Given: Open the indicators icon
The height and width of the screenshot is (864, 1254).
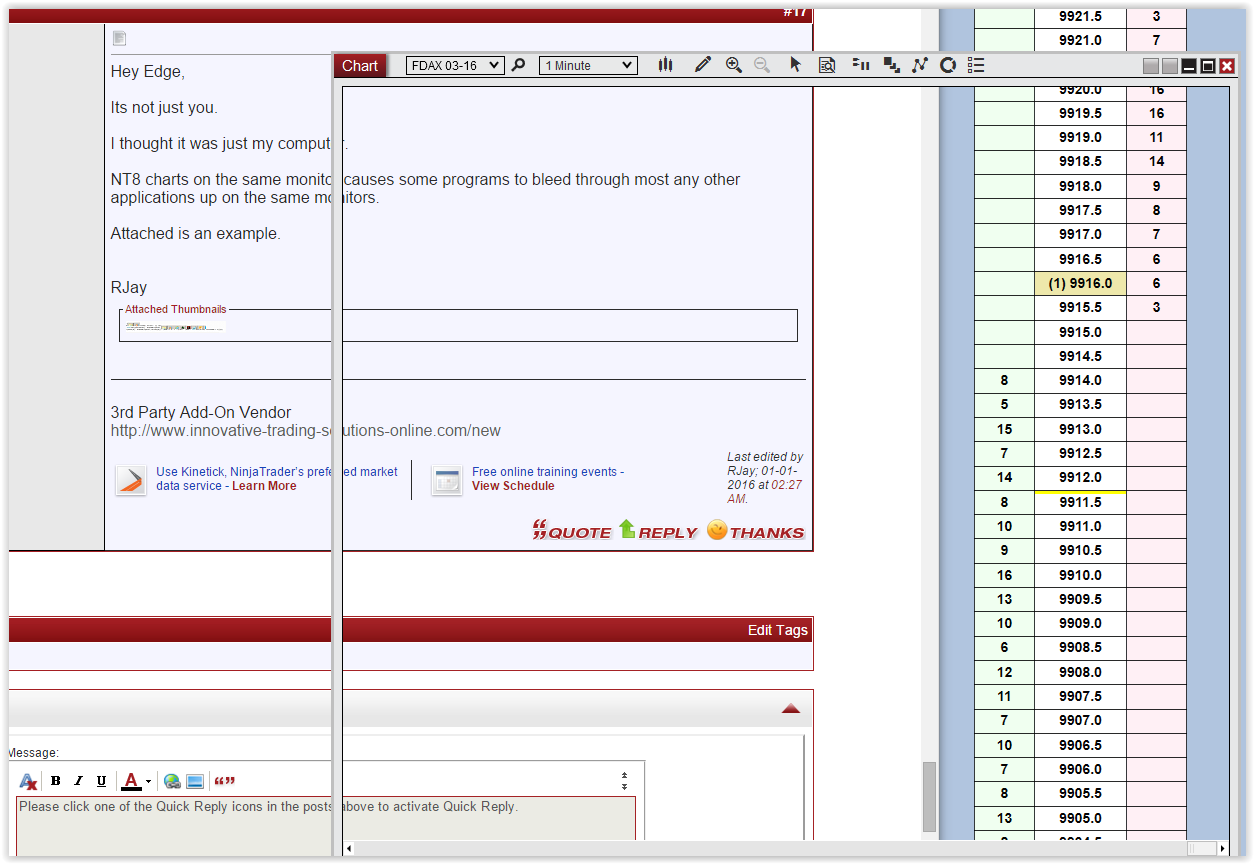Looking at the screenshot, I should [920, 65].
